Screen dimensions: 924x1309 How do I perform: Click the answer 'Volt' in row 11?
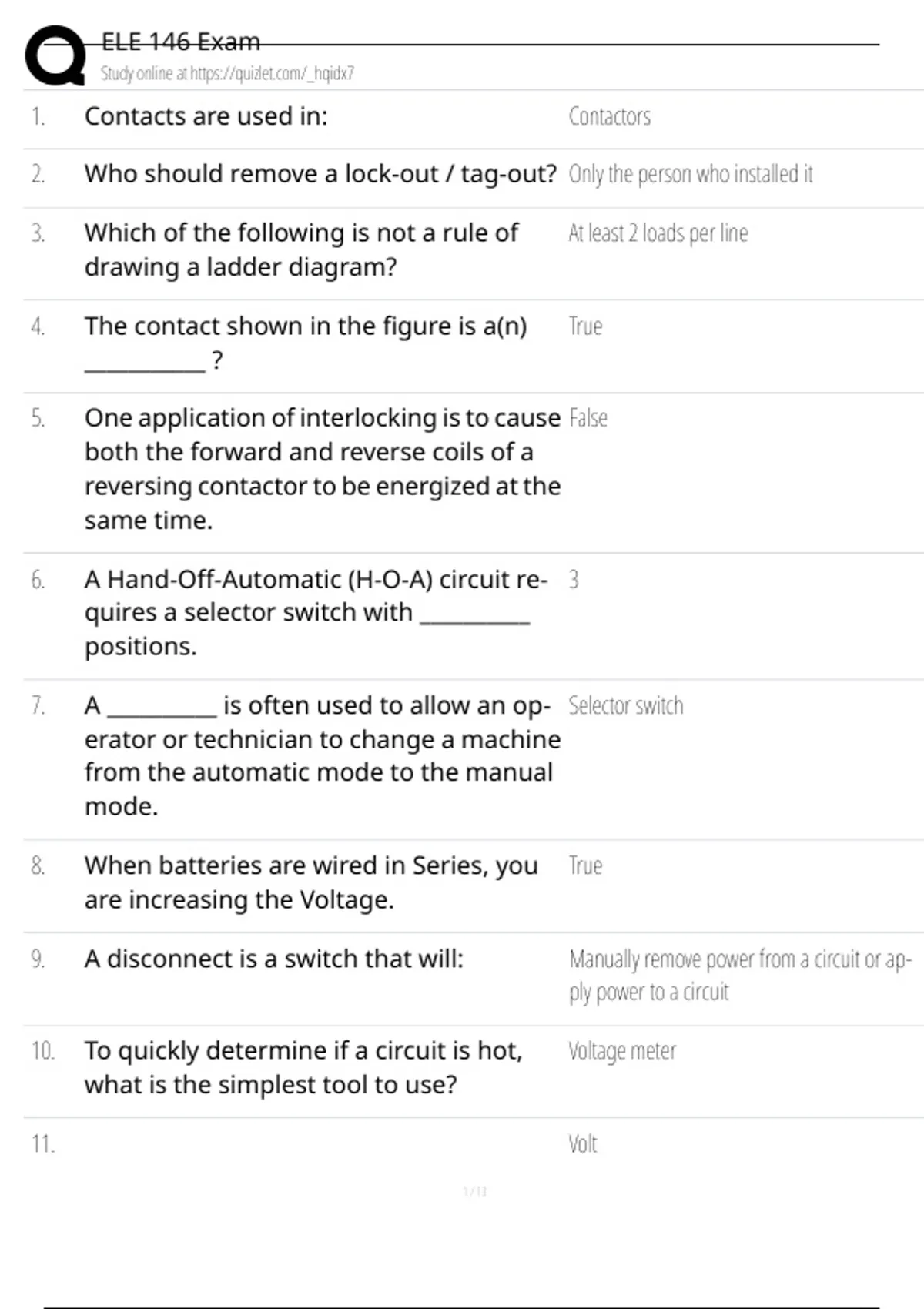point(583,1143)
